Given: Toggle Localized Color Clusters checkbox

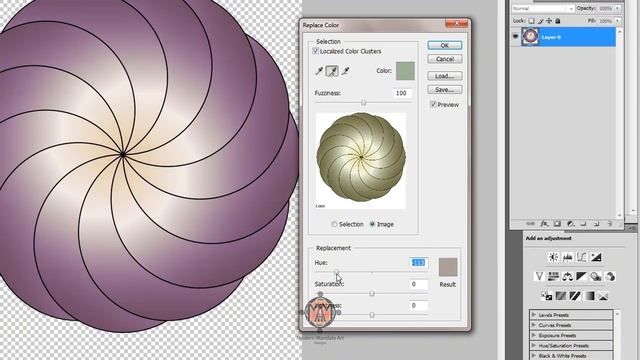Looking at the screenshot, I should coord(315,51).
